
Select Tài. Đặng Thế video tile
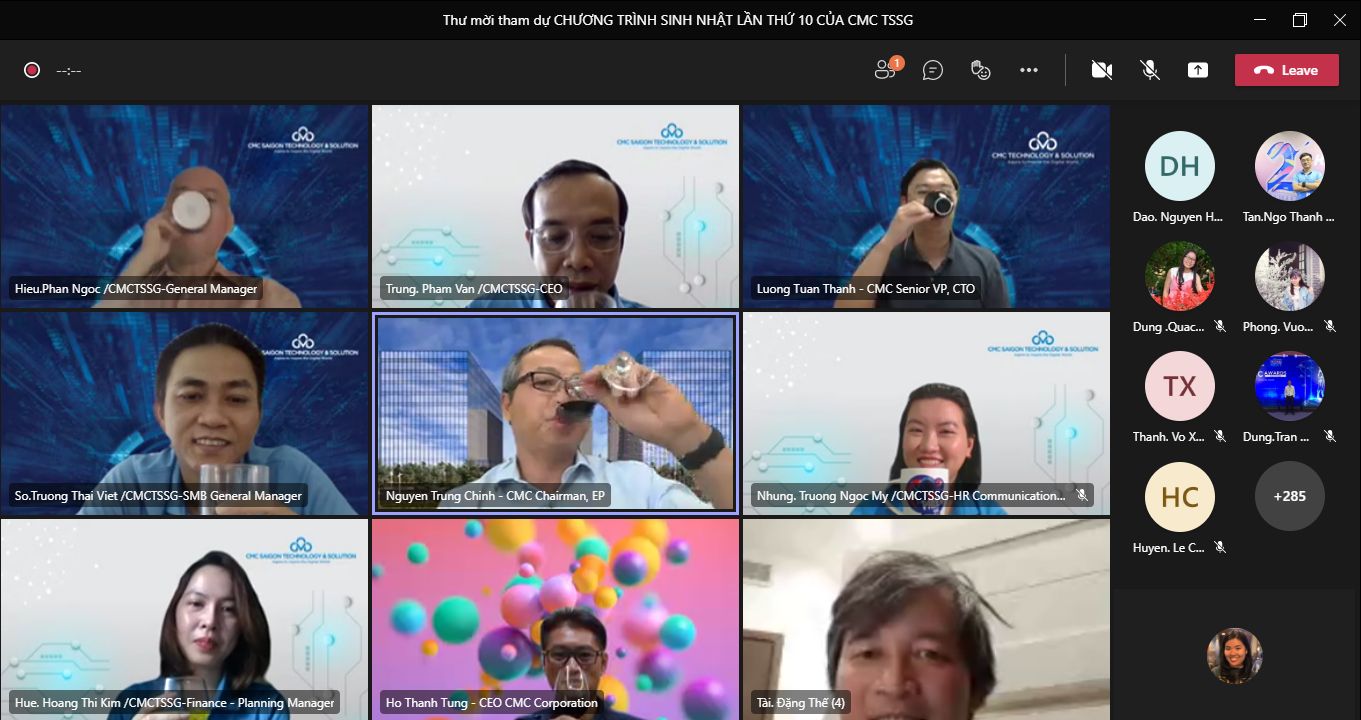tap(926, 619)
